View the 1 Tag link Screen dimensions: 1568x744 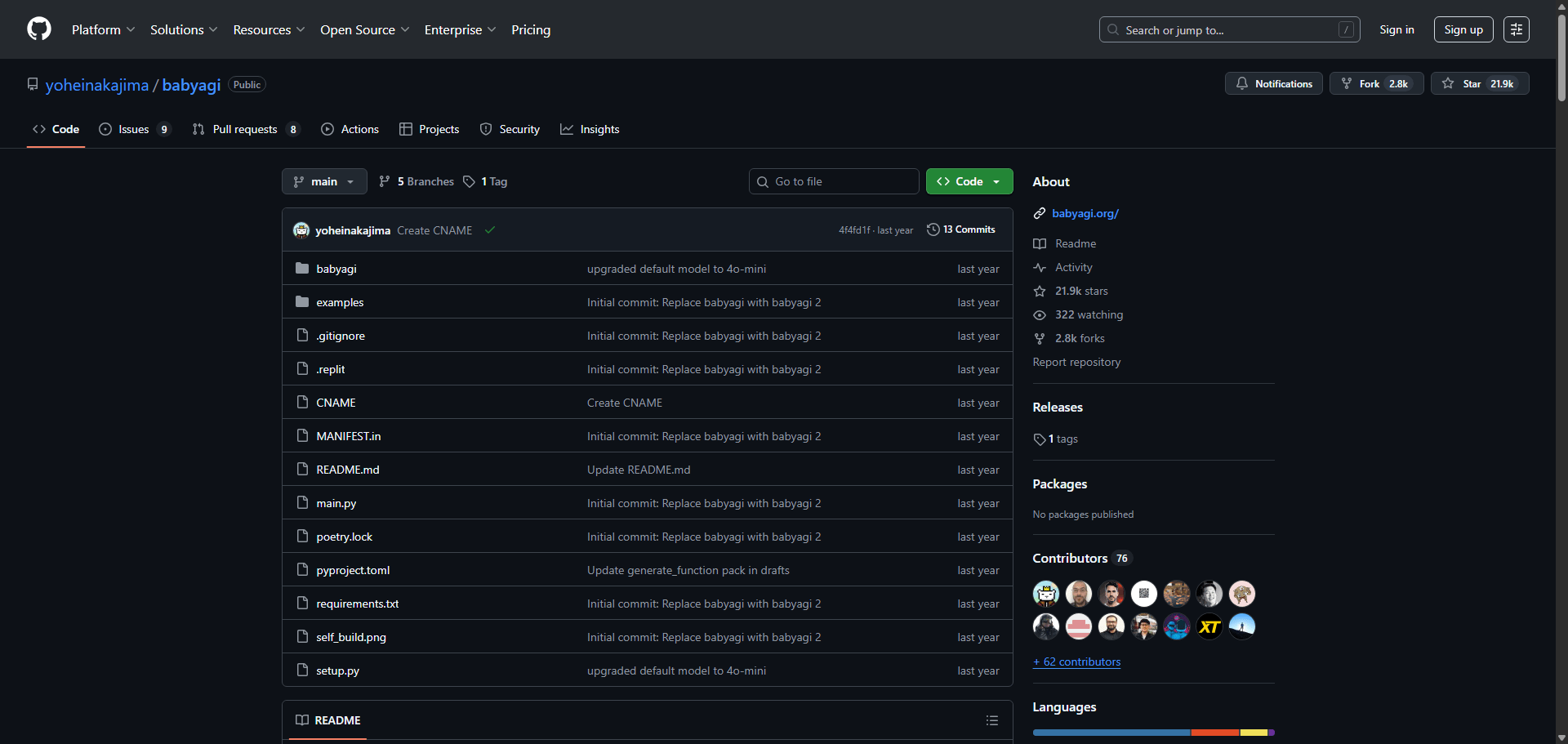486,181
